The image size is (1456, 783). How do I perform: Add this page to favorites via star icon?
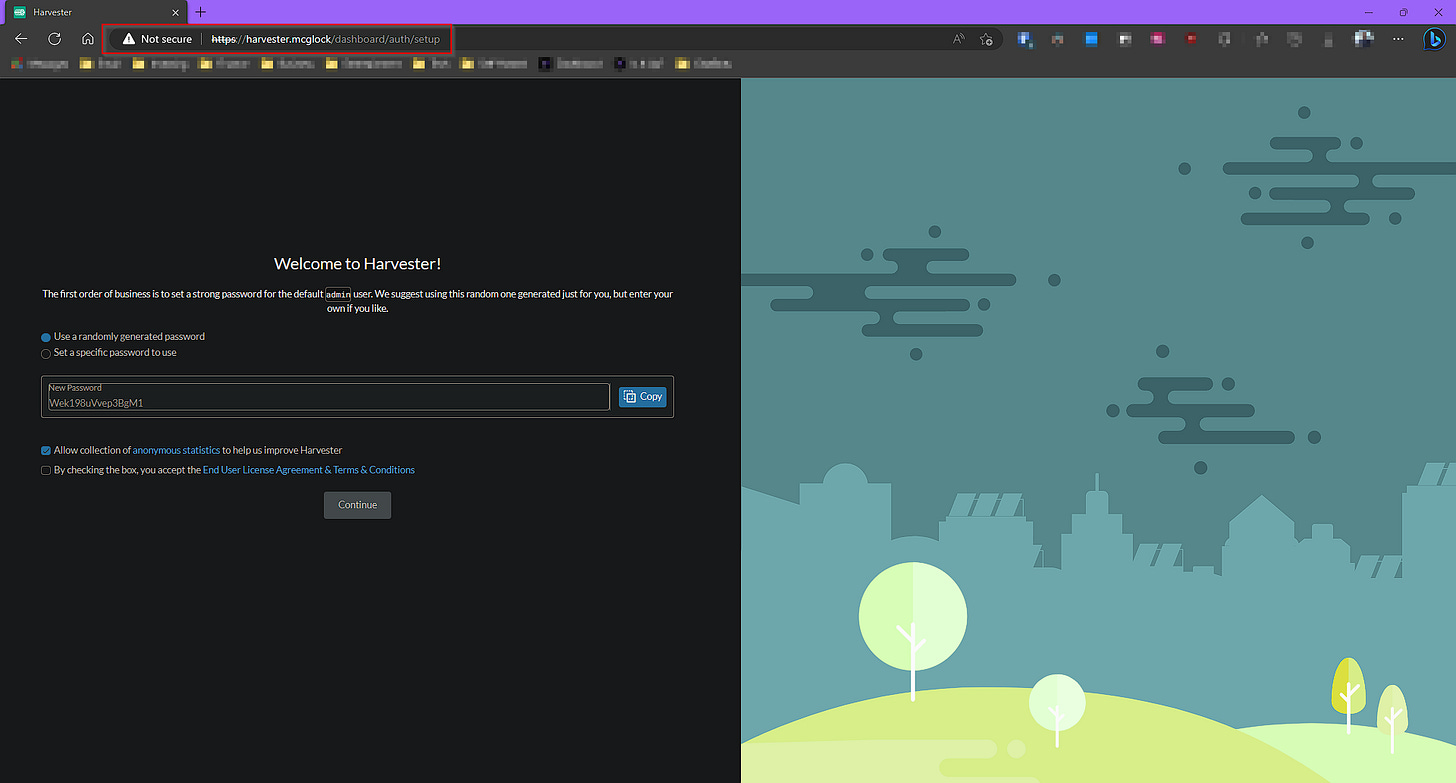tap(986, 38)
